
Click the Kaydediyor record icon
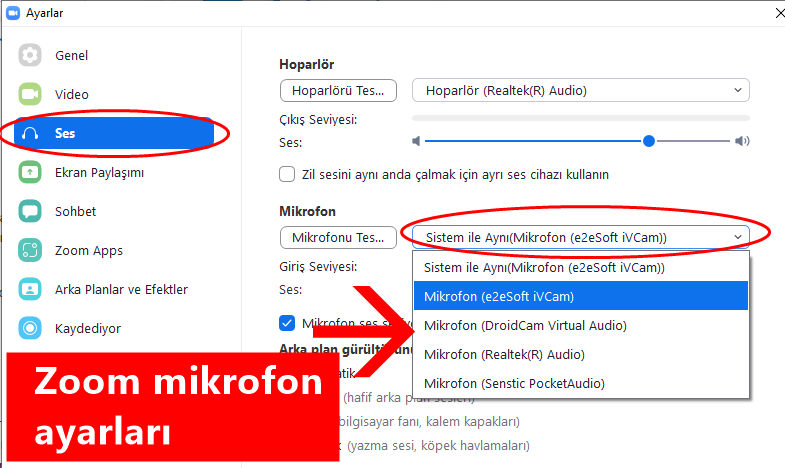30,328
